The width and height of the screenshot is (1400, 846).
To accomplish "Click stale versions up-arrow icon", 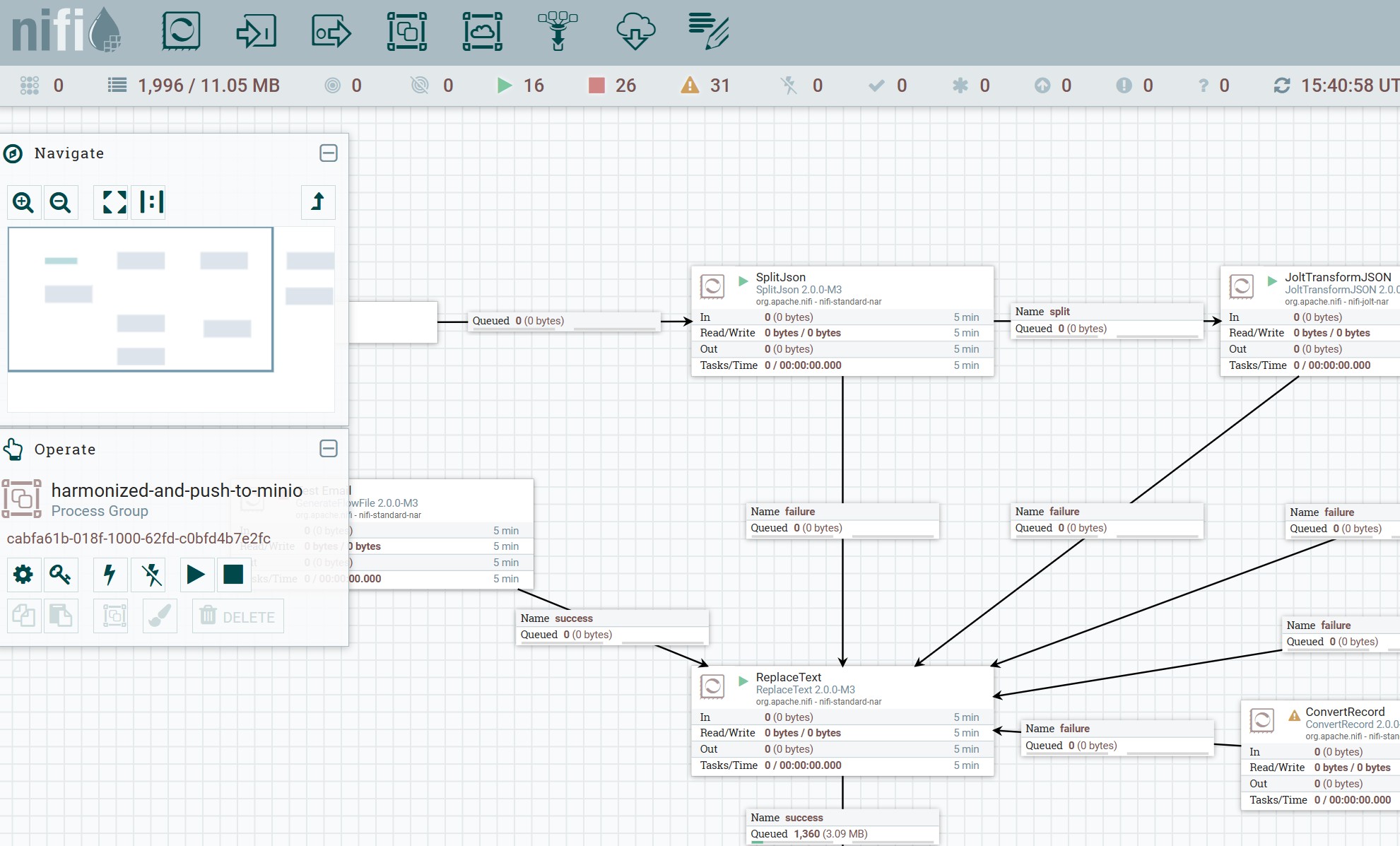I will 1042,86.
